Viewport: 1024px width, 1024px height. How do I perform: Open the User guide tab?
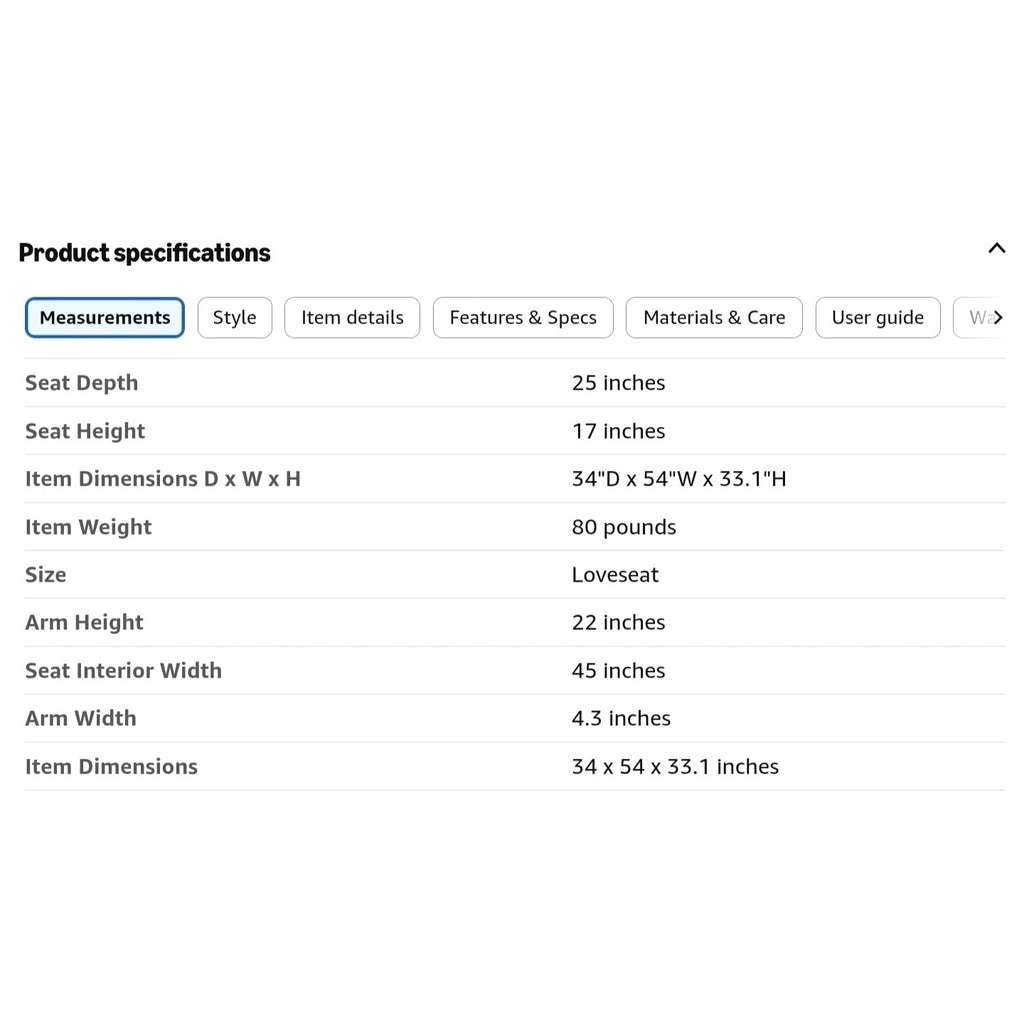point(878,317)
